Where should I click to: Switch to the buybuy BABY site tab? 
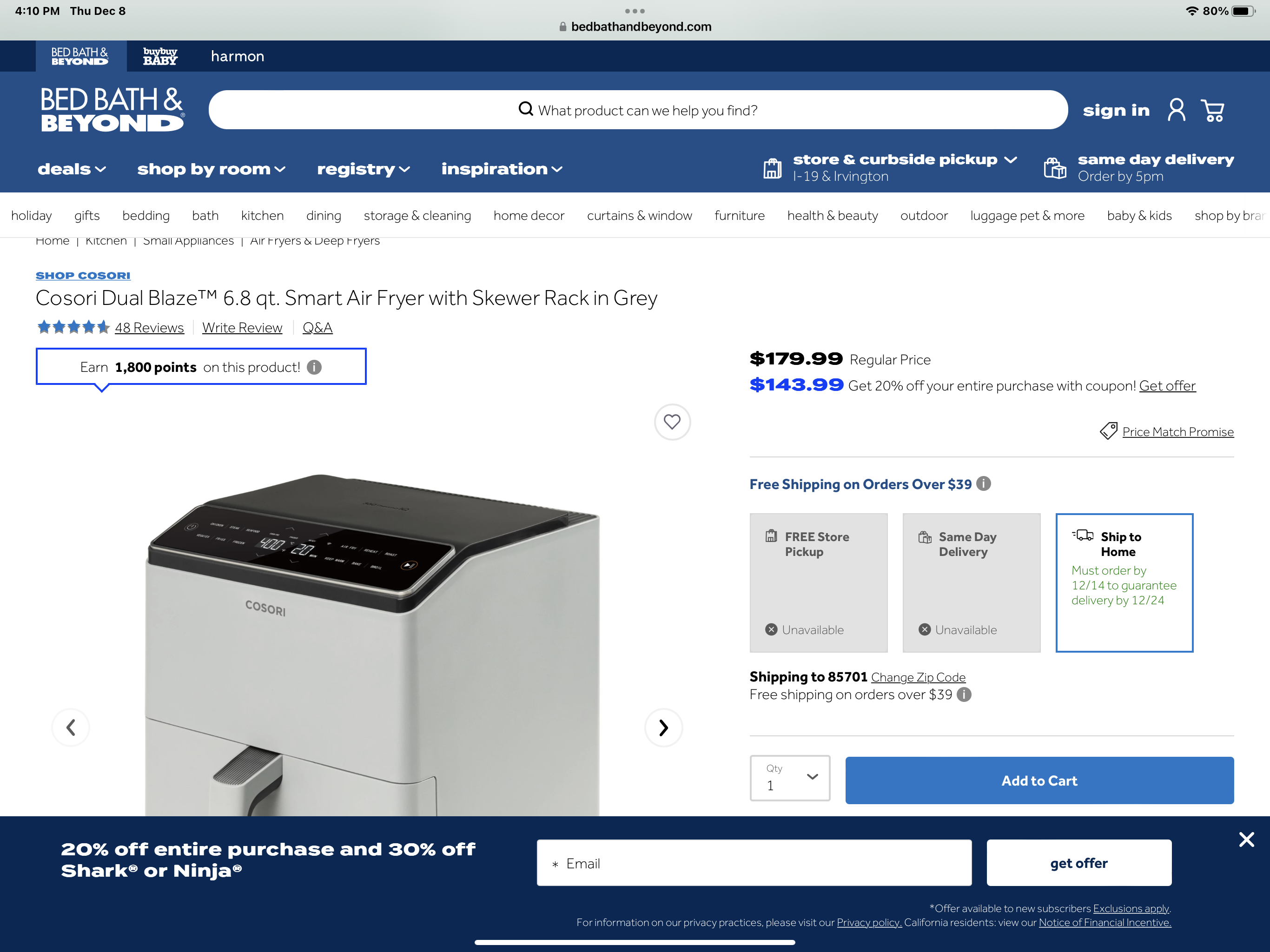pyautogui.click(x=160, y=56)
